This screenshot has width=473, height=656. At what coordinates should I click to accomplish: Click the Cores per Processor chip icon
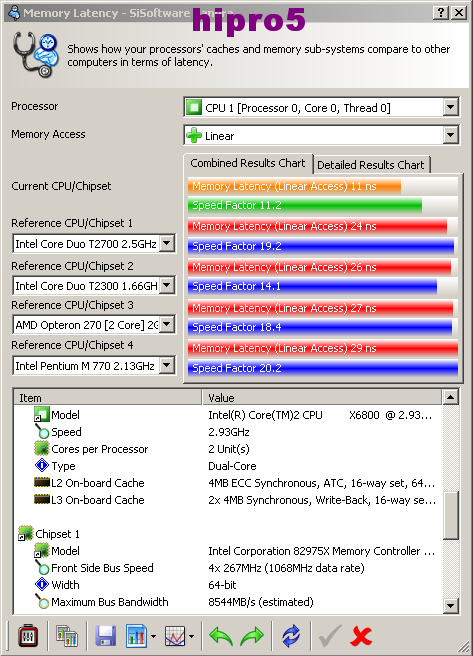[41, 448]
